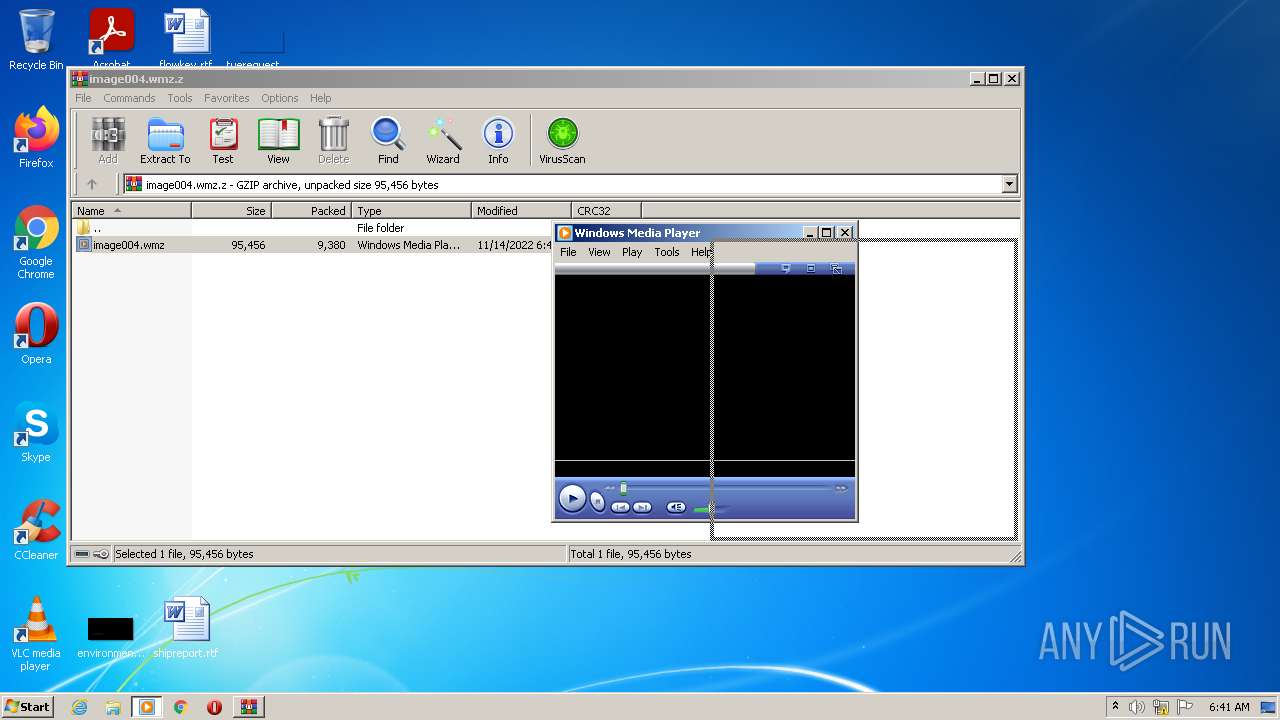Click the drive icon in WinRAR status bar
This screenshot has width=1280, height=720.
[82, 554]
